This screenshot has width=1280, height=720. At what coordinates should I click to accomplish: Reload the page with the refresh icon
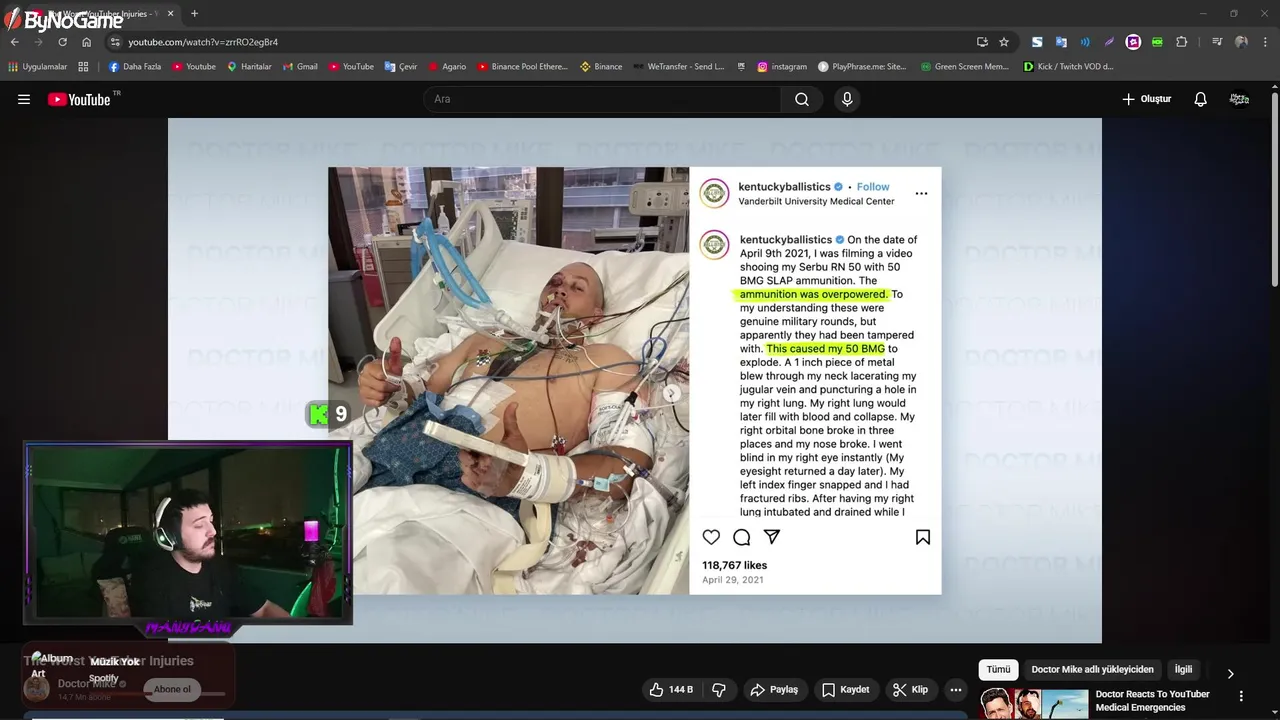(62, 42)
